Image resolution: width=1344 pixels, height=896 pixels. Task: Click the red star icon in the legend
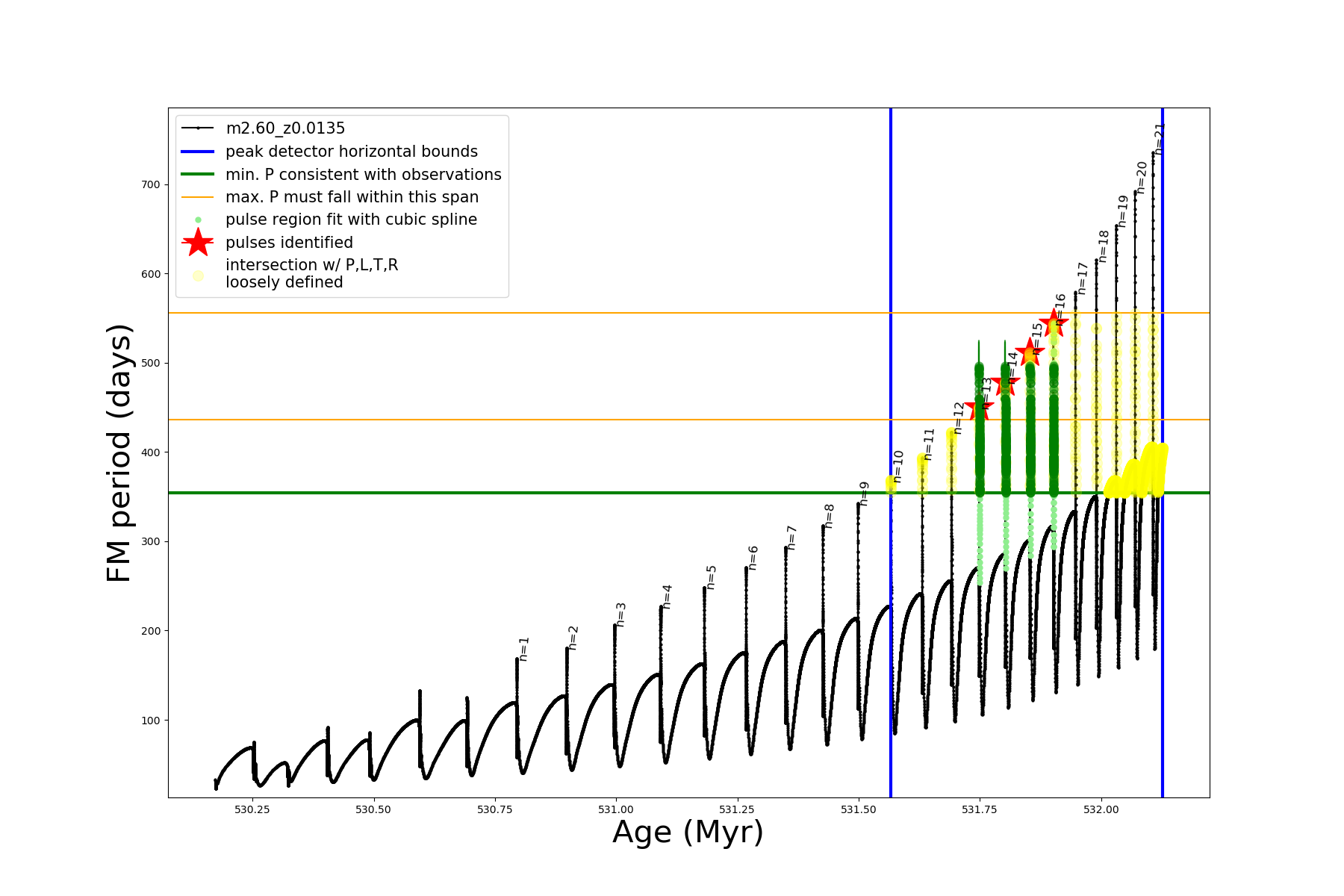click(198, 243)
